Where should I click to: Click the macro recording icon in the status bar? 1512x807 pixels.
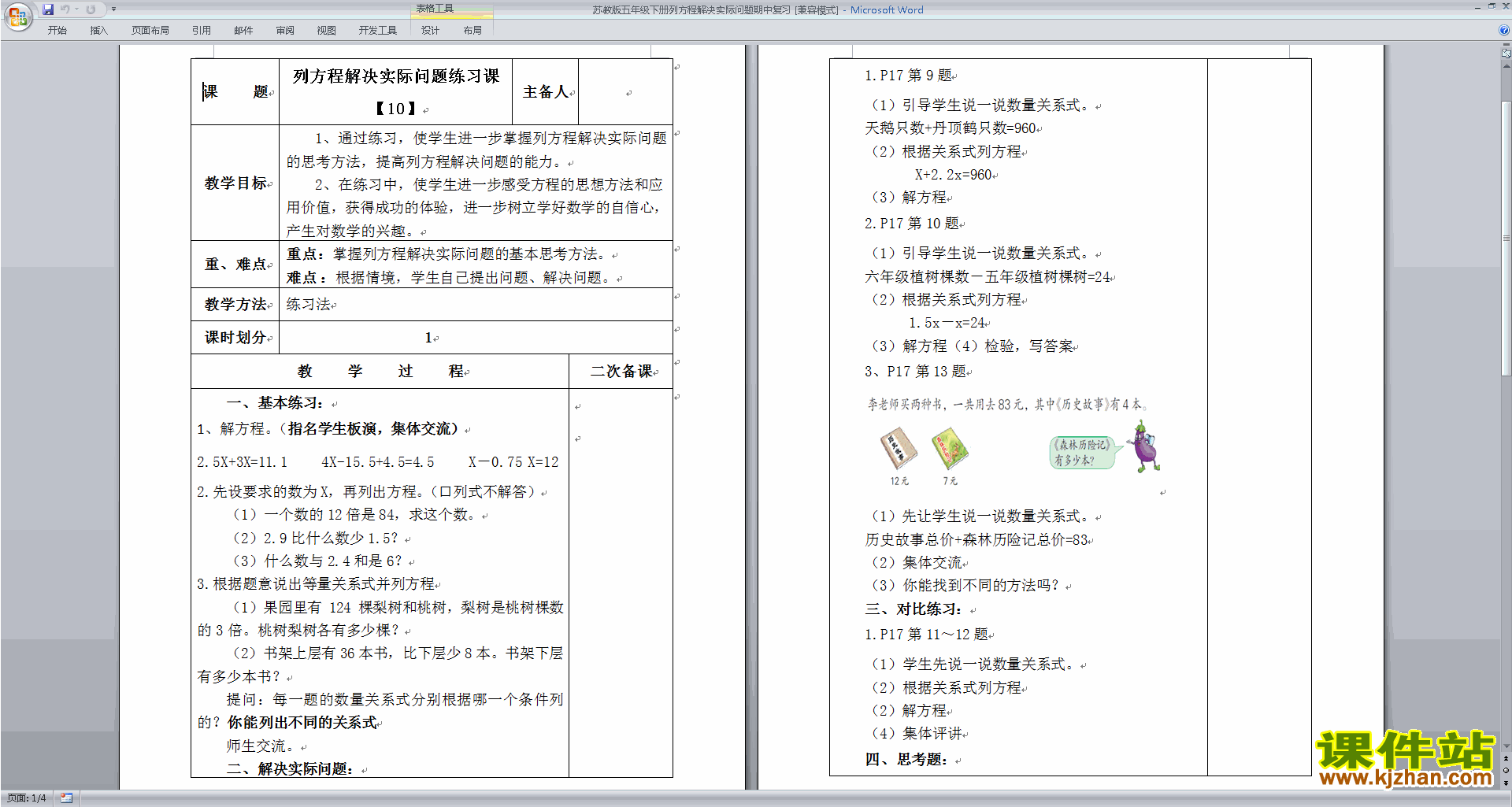(x=67, y=798)
